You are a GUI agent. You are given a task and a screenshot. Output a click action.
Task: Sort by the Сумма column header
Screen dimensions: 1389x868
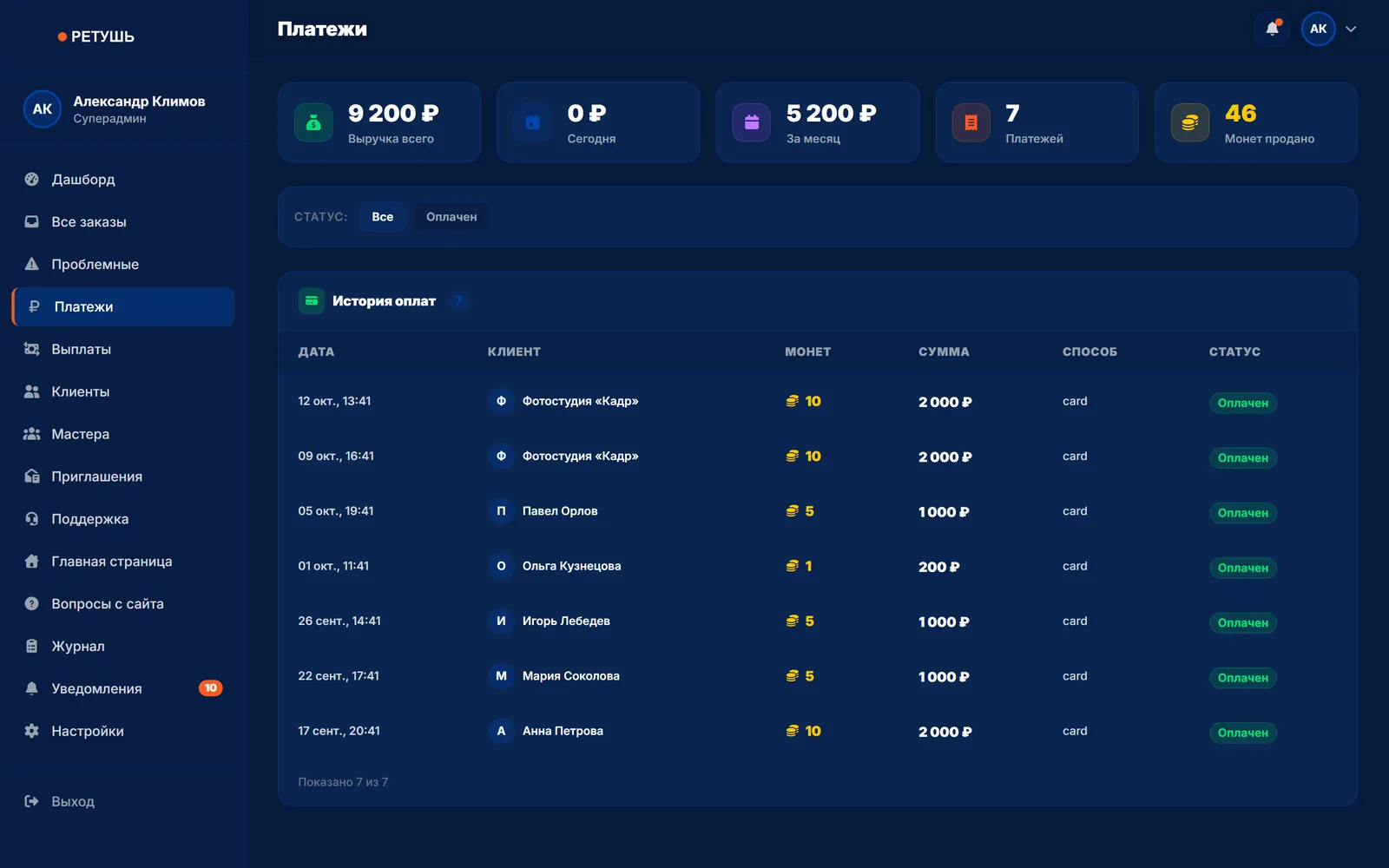click(944, 352)
